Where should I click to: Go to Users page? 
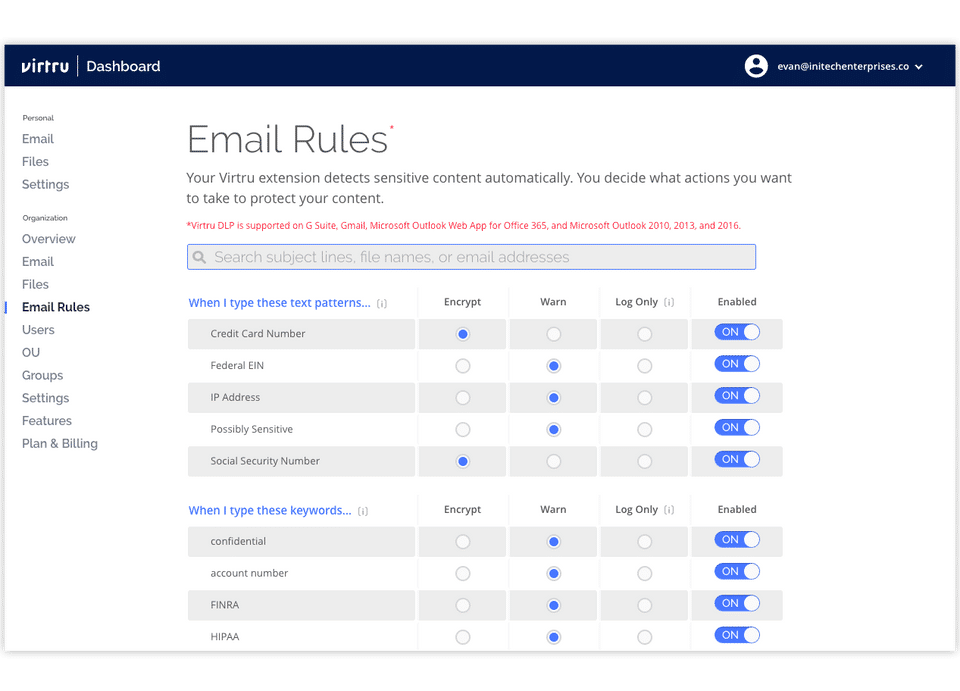tap(38, 330)
